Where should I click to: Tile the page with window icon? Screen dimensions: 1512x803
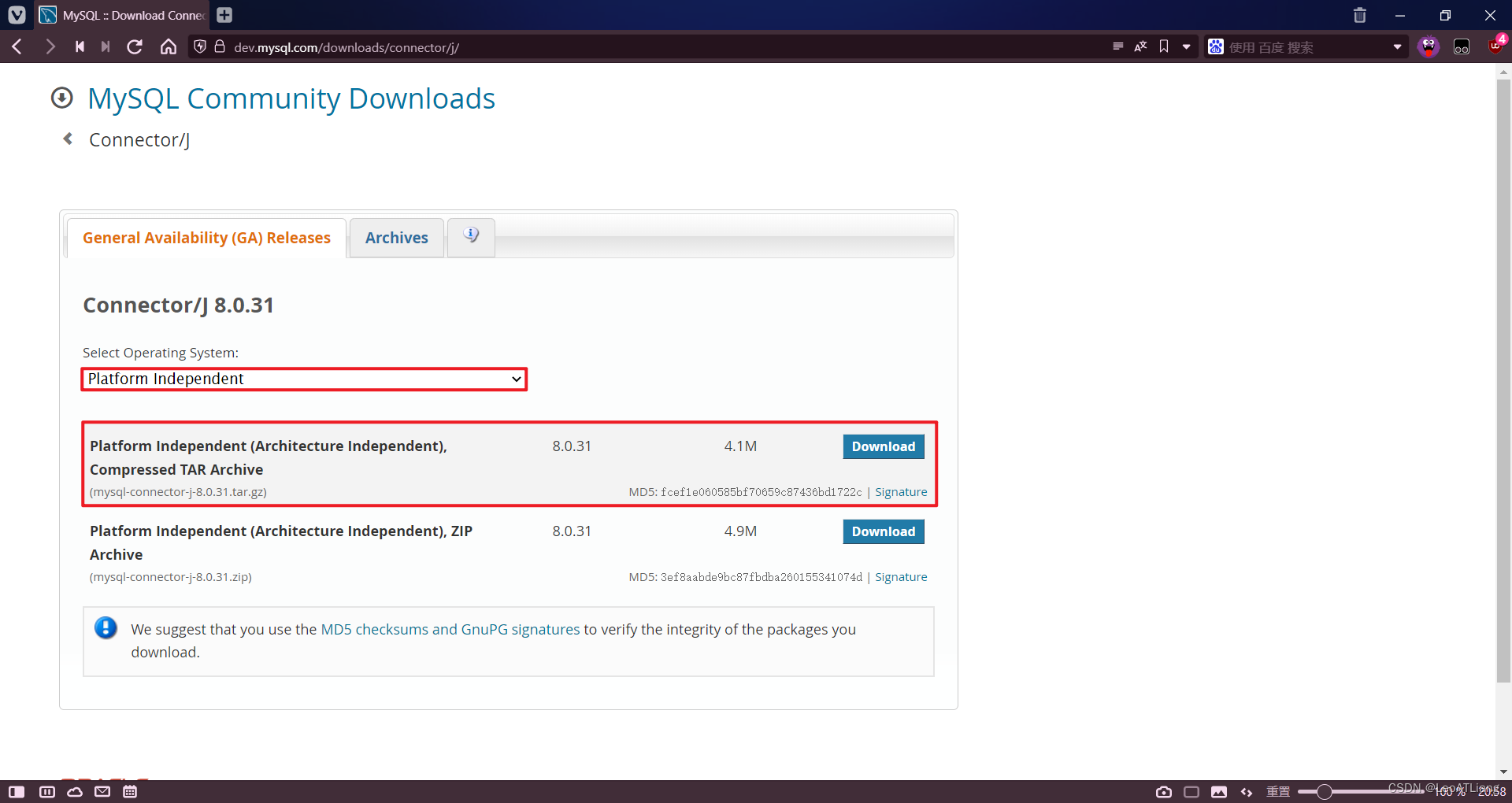1191,792
